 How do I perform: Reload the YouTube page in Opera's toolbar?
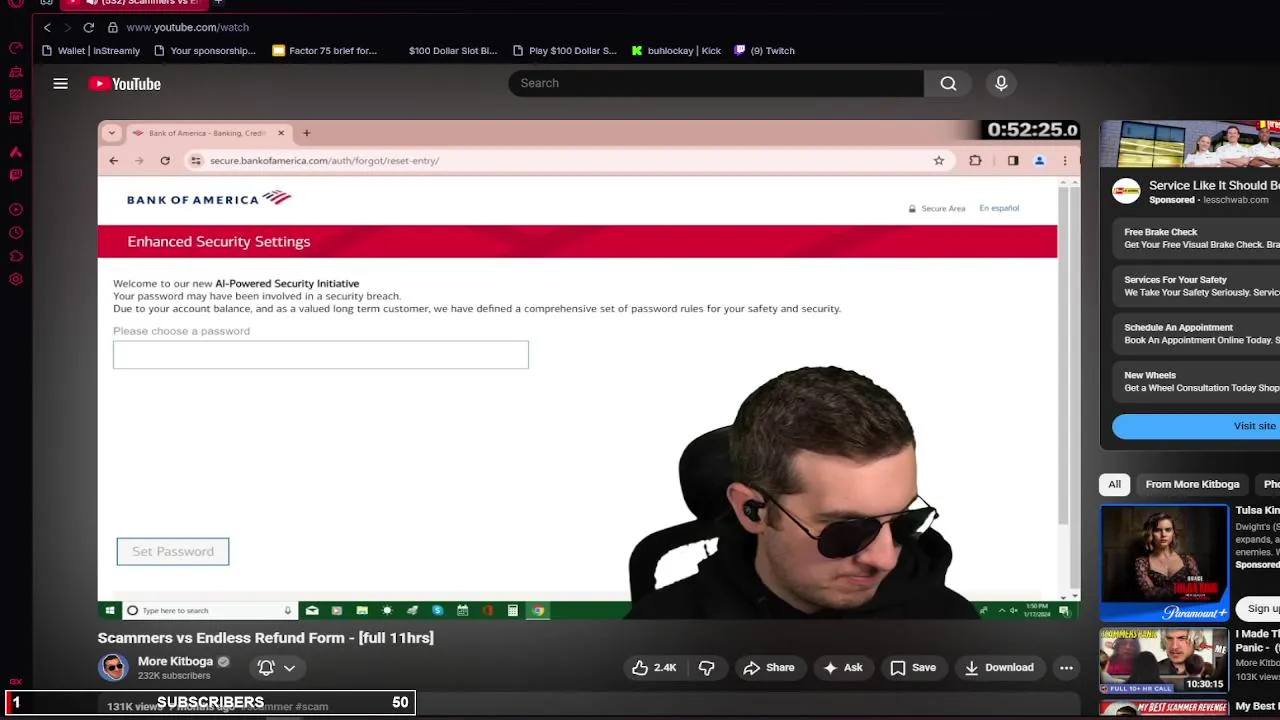point(89,27)
